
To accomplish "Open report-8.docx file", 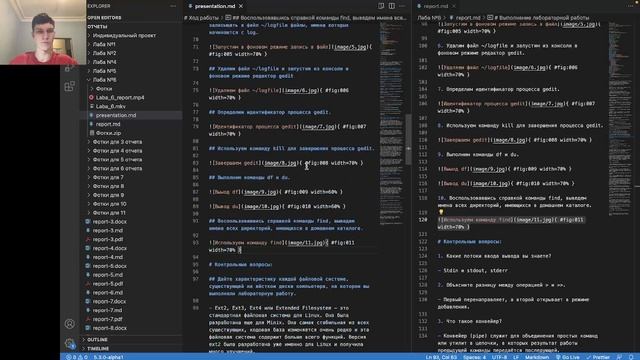I will click(109, 329).
